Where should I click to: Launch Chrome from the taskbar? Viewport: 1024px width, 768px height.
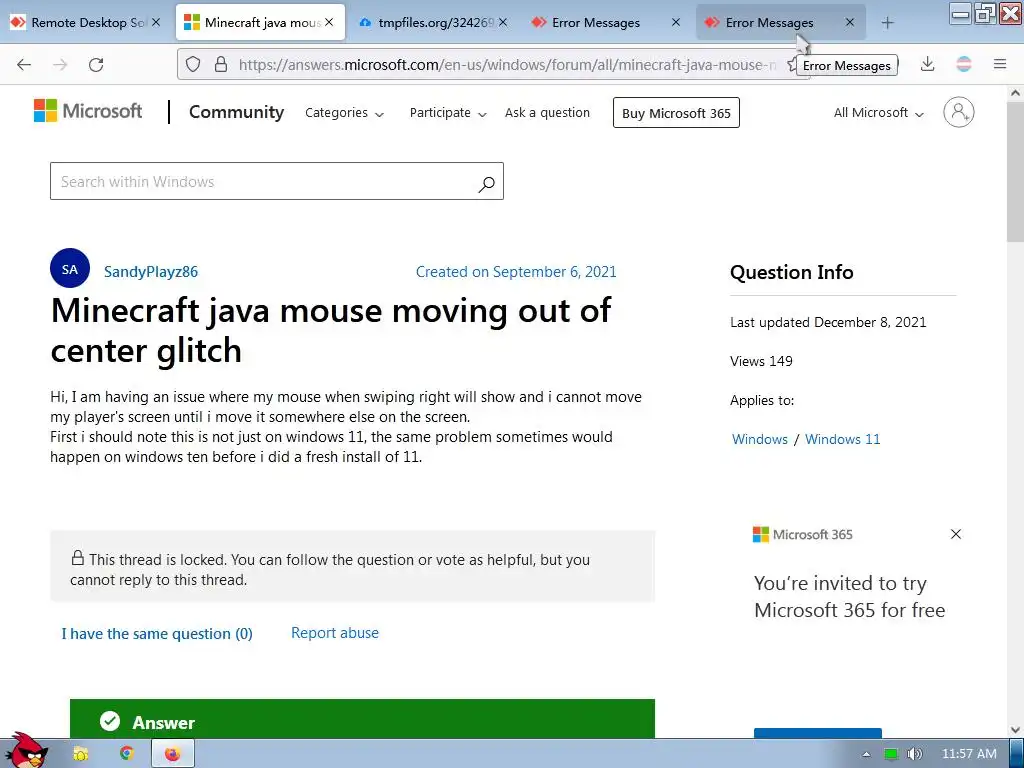[x=127, y=754]
